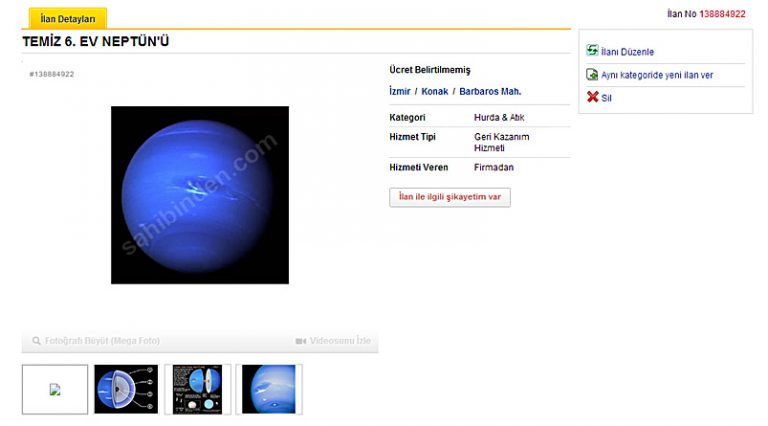Click the new listing page icon
Image resolution: width=768 pixels, height=426 pixels.
(592, 74)
